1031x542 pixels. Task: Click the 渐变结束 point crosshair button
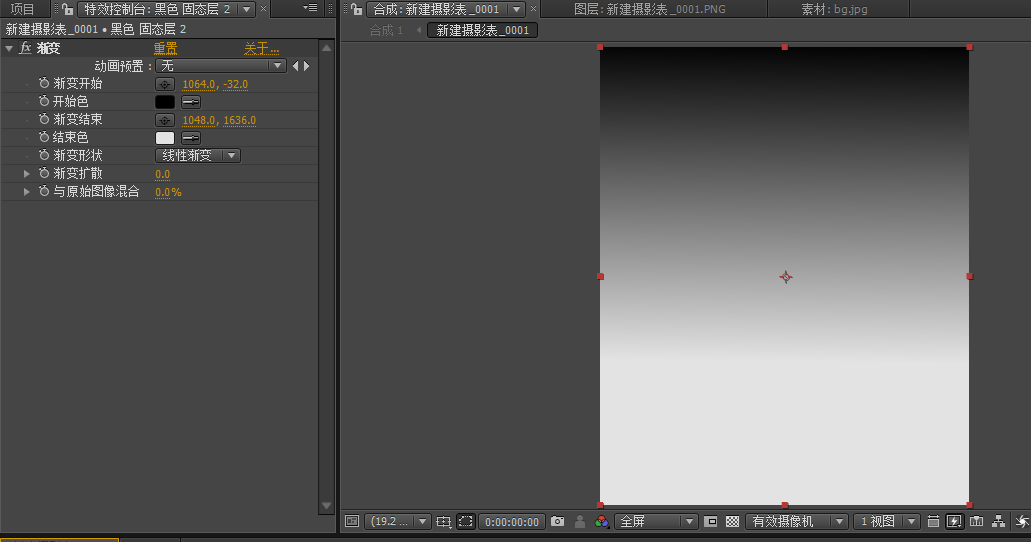pos(165,120)
